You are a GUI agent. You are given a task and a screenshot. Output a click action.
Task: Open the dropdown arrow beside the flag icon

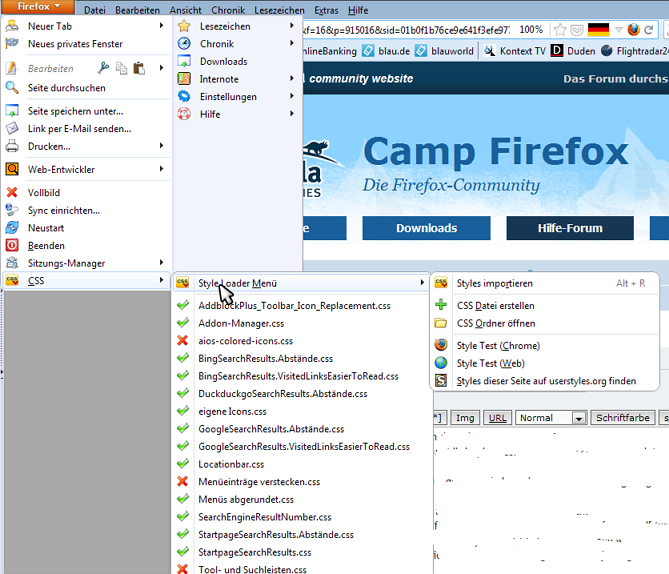(x=619, y=30)
